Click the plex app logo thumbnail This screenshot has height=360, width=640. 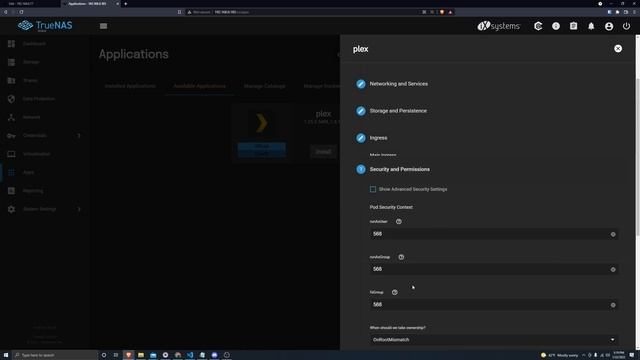click(x=262, y=123)
